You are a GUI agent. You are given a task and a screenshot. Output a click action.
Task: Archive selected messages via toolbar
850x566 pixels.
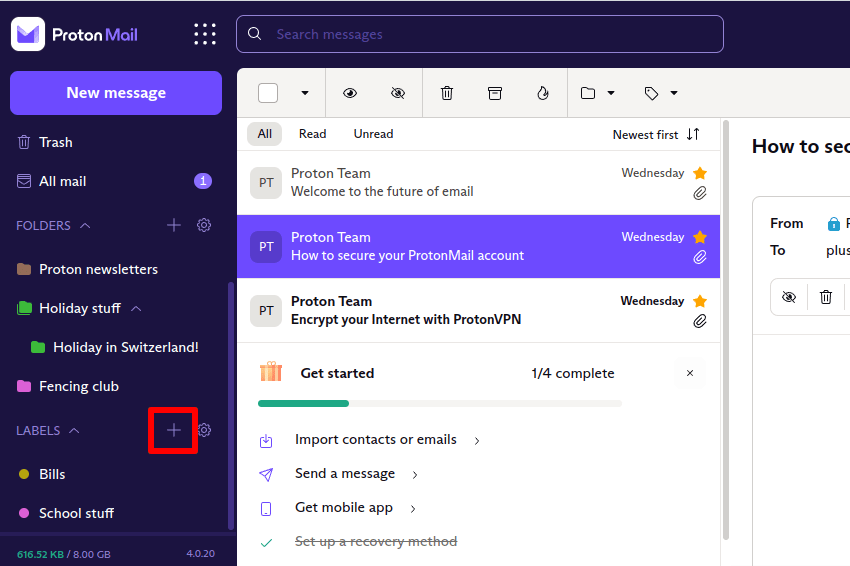click(494, 93)
